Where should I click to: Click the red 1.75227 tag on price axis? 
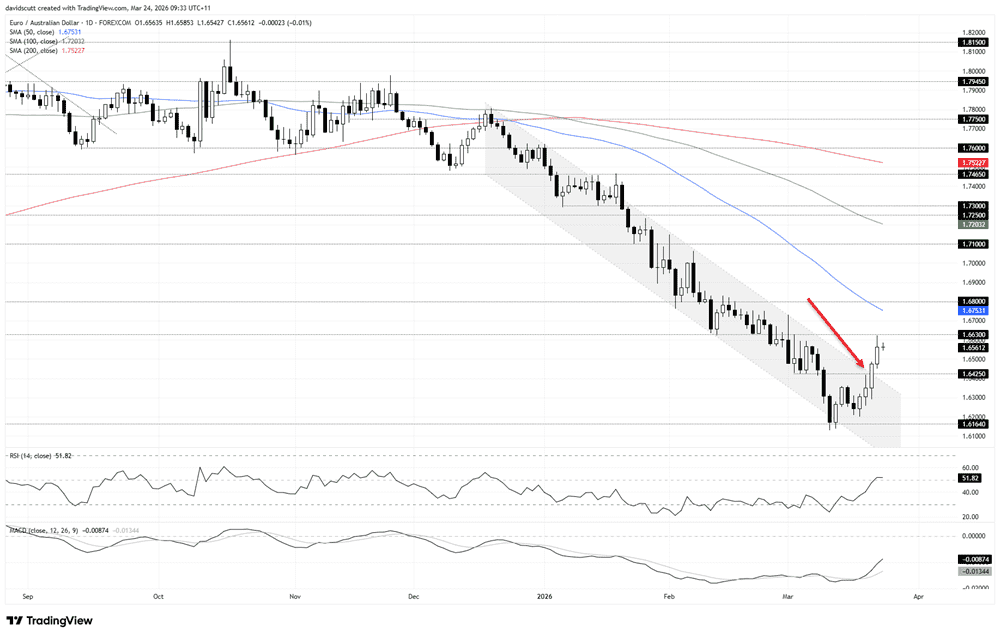[x=973, y=163]
